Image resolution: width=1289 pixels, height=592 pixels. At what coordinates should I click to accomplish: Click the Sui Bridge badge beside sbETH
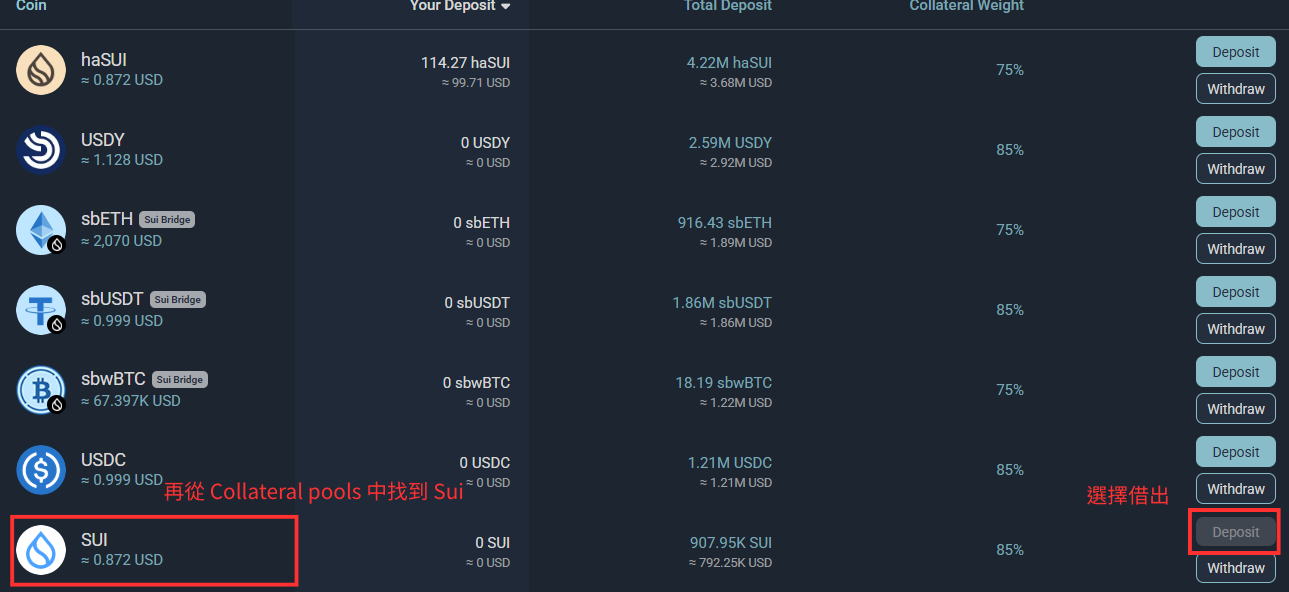pos(167,220)
